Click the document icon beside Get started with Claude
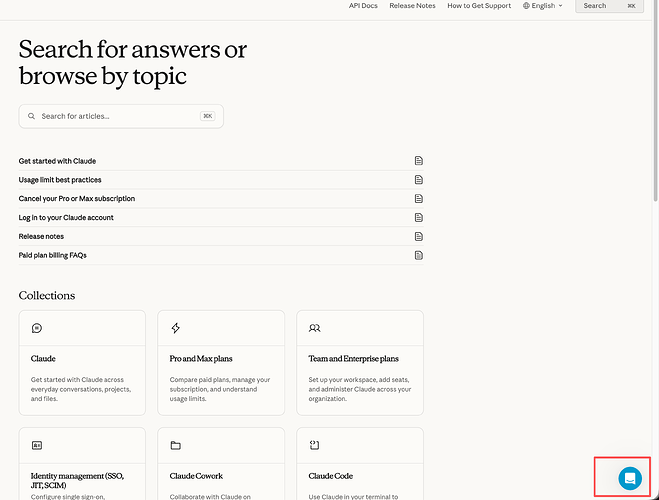This screenshot has width=659, height=500. (419, 161)
